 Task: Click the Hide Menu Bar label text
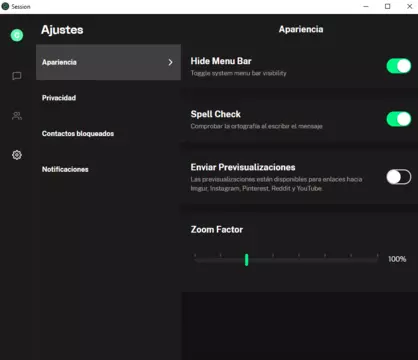pos(221,61)
